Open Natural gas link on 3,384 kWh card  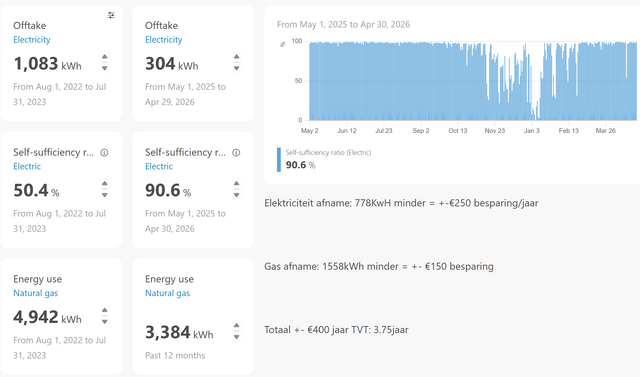(x=167, y=293)
